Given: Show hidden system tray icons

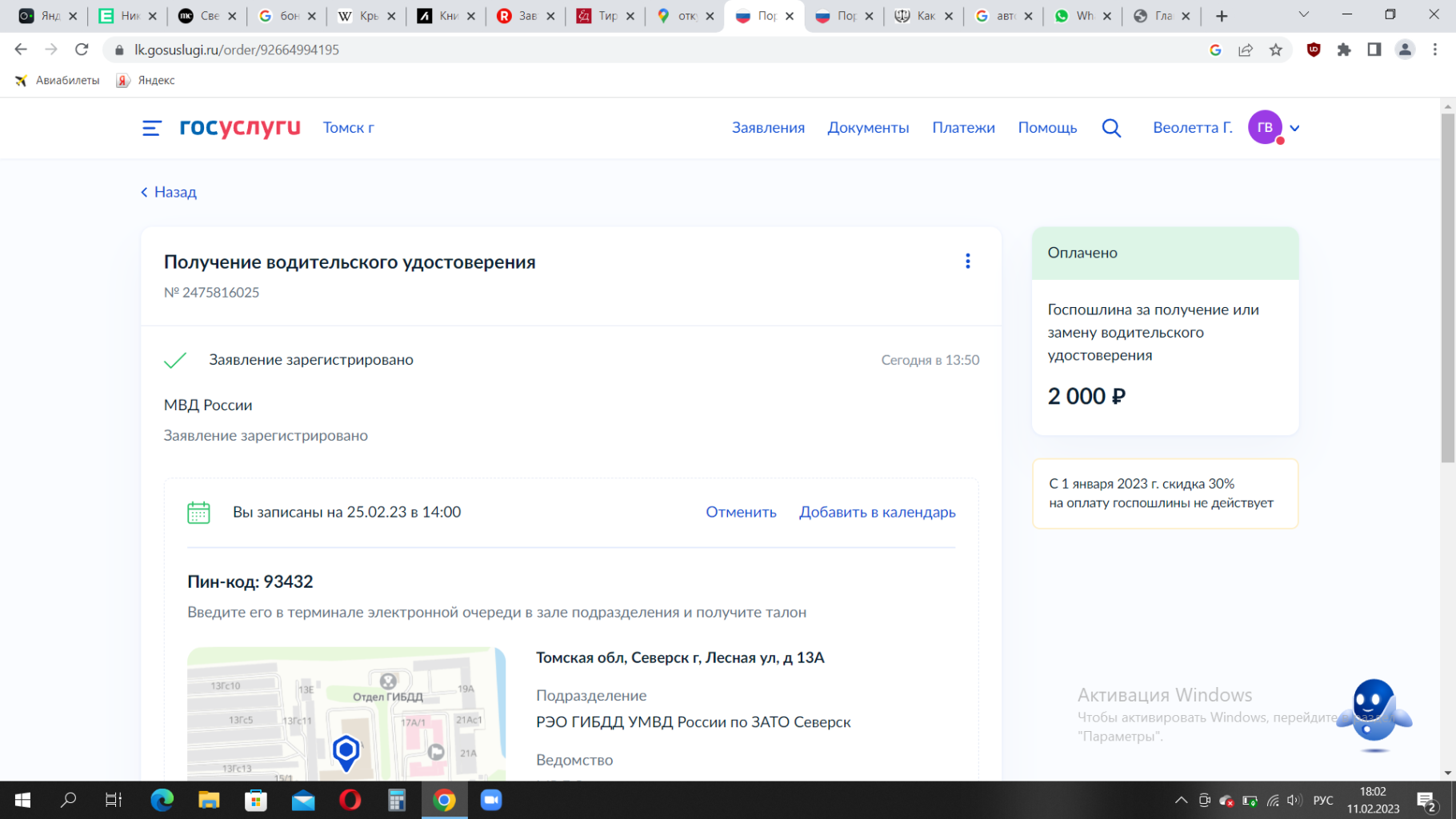Looking at the screenshot, I should point(1181,800).
